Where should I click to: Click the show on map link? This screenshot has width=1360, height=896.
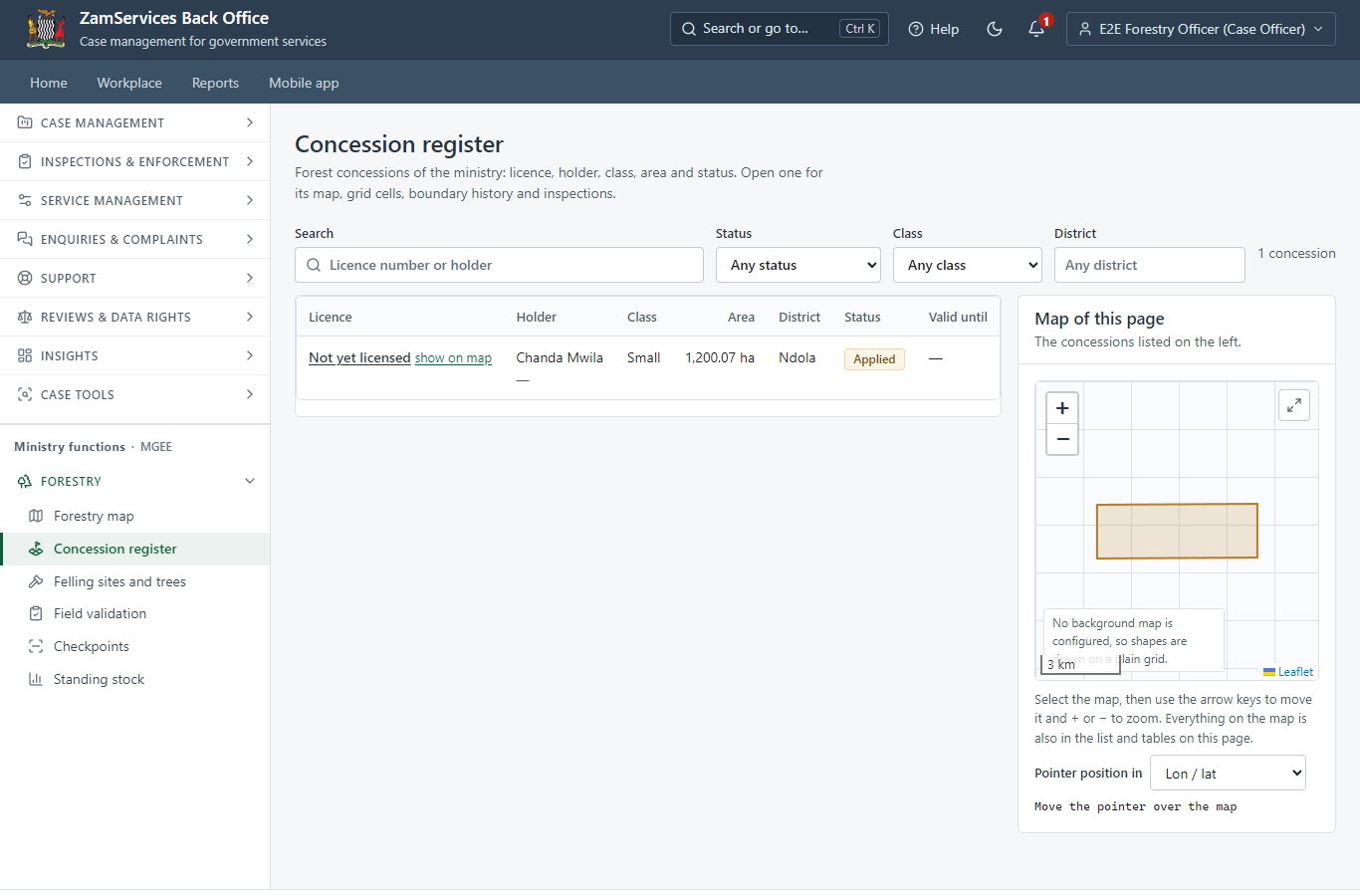pos(453,358)
